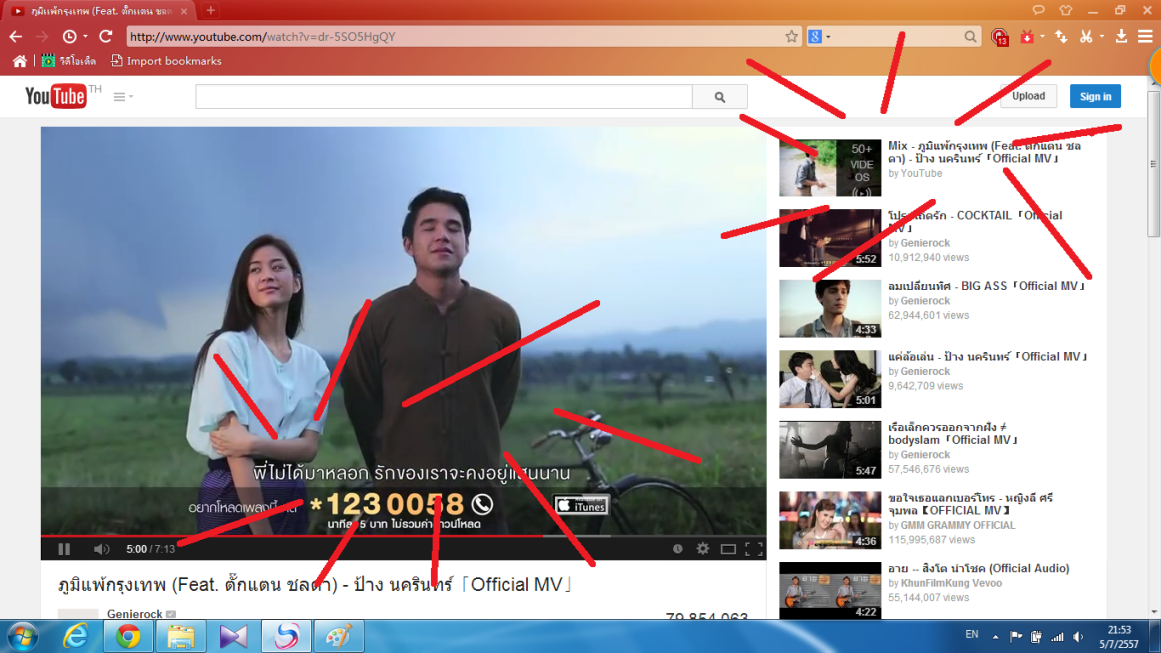1161x653 pixels.
Task: Open the Windows Start button
Action: pyautogui.click(x=23, y=636)
